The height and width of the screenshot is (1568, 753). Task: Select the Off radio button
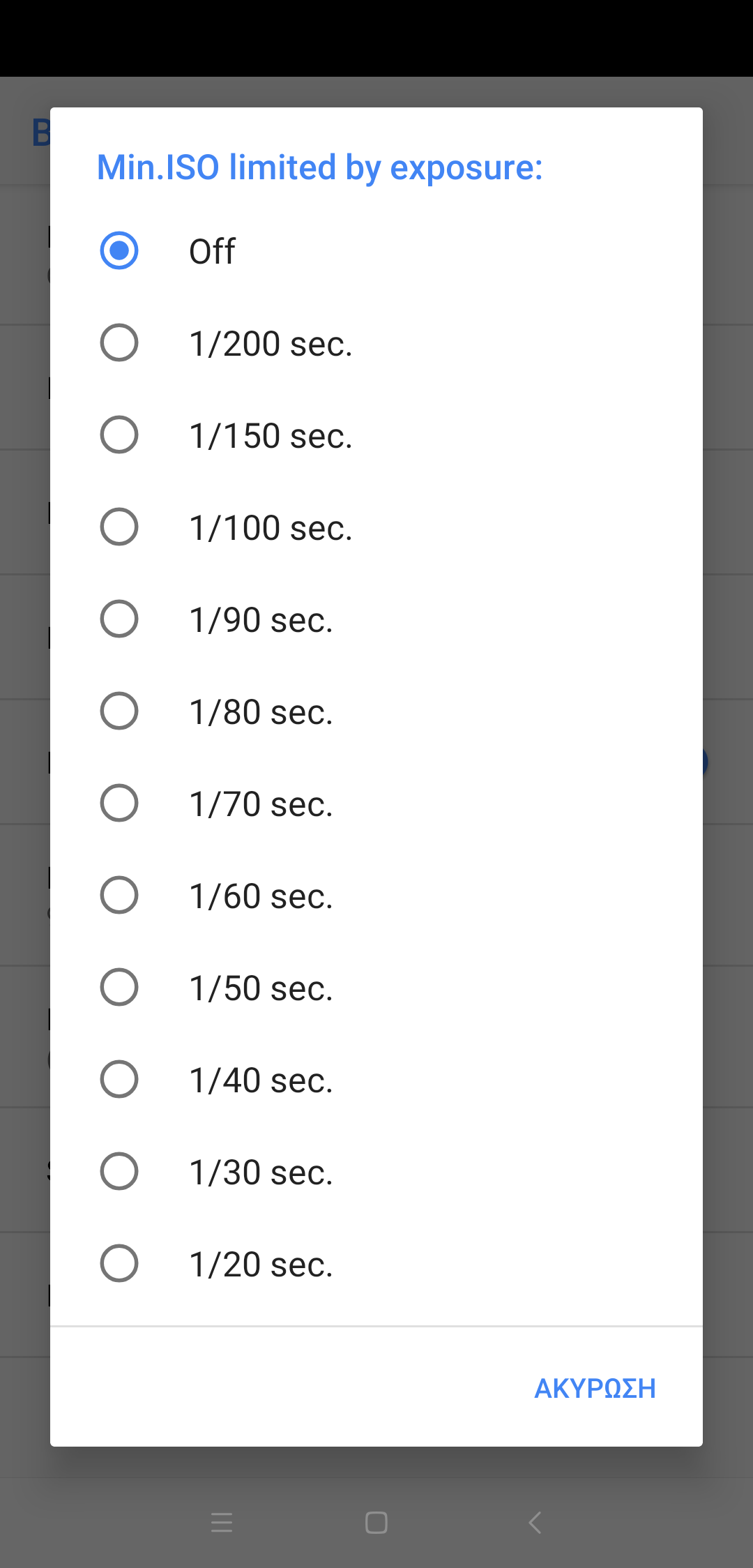(119, 250)
